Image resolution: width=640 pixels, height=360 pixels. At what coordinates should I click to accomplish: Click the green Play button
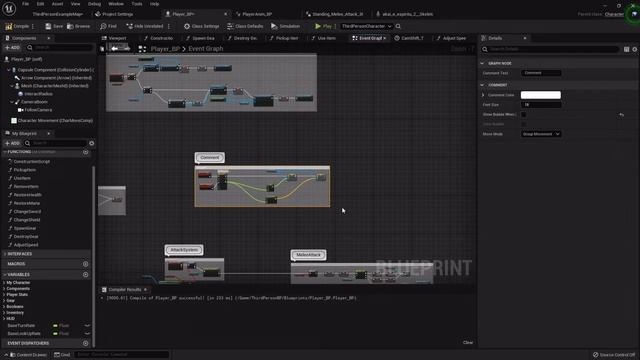323,26
